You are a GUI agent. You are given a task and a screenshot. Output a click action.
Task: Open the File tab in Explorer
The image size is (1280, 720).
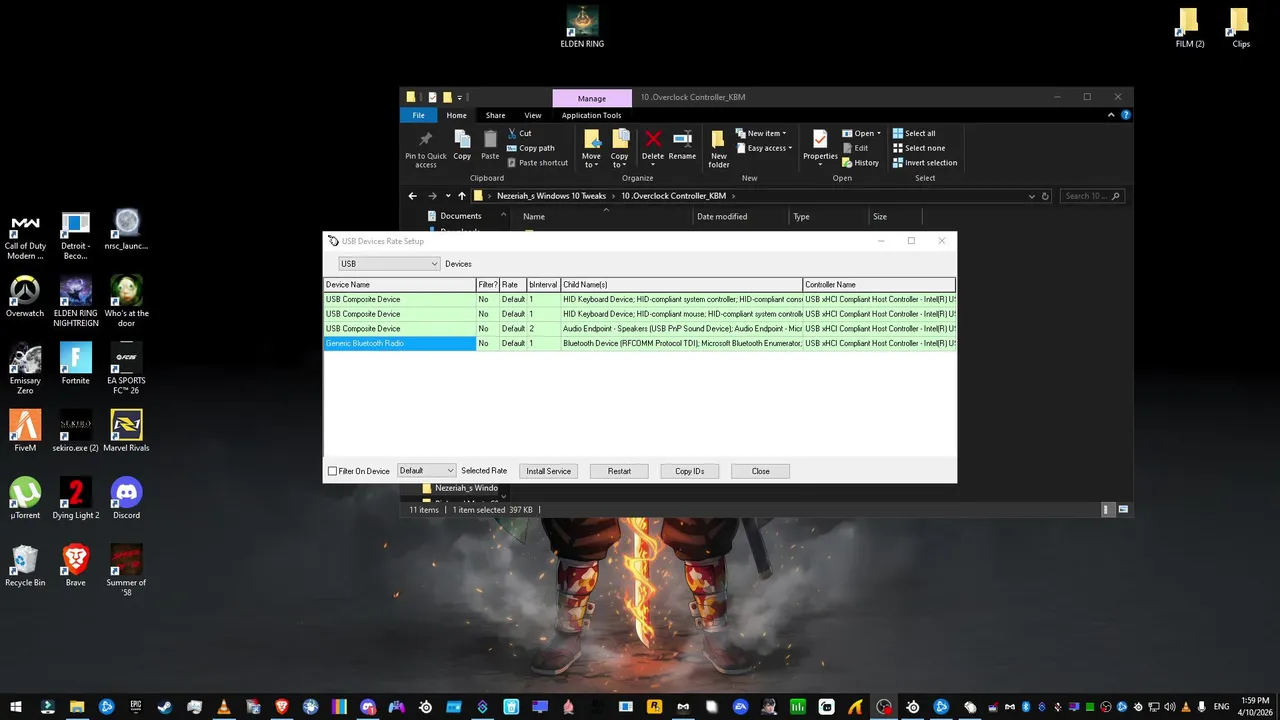tap(419, 115)
